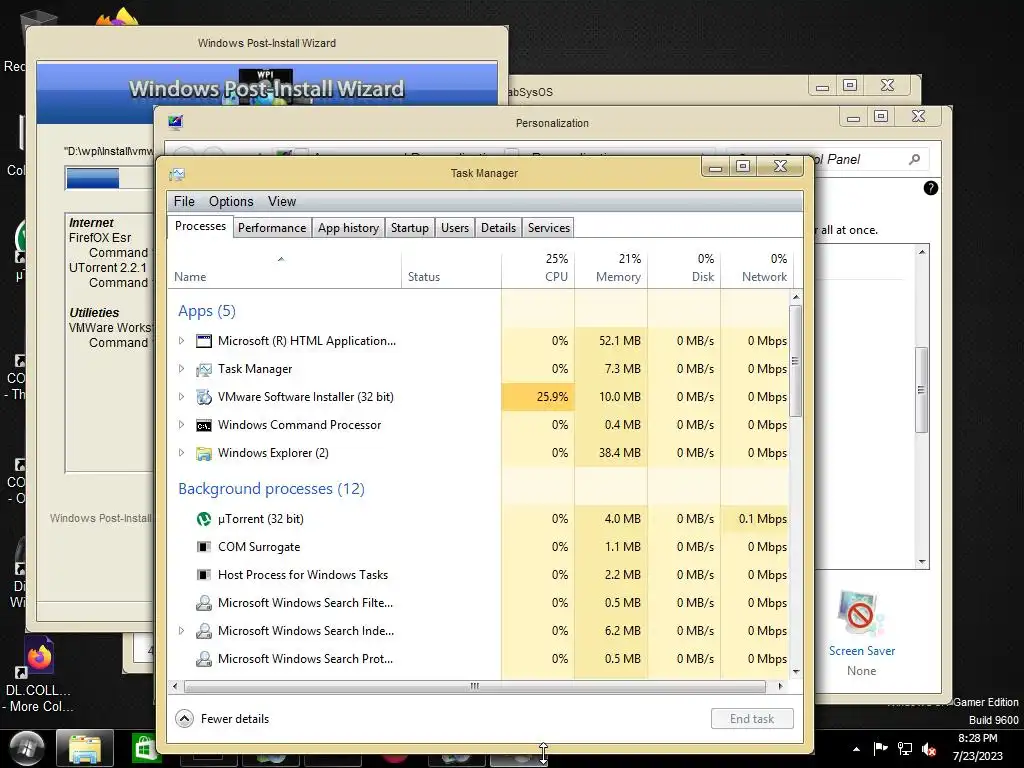Expand the VMware Software Installer row
Screen dimensions: 1024x768
pyautogui.click(x=182, y=396)
